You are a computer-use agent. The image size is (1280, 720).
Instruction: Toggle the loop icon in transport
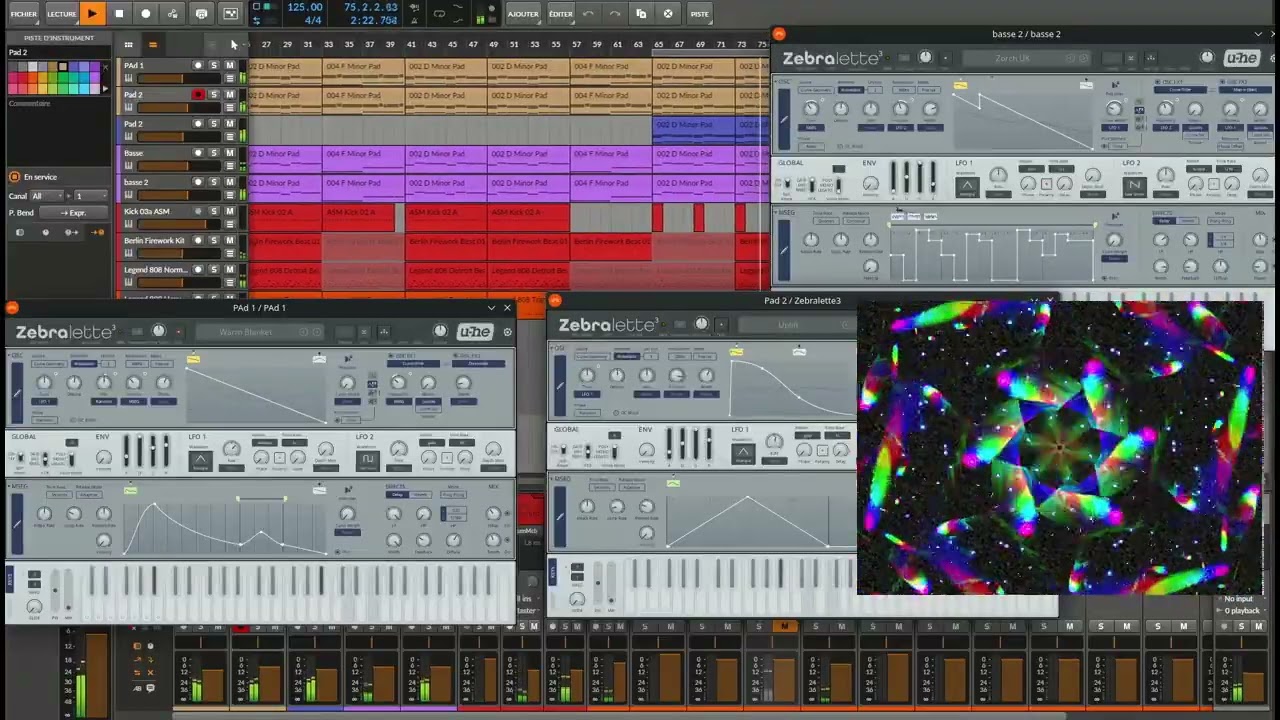pyautogui.click(x=440, y=14)
